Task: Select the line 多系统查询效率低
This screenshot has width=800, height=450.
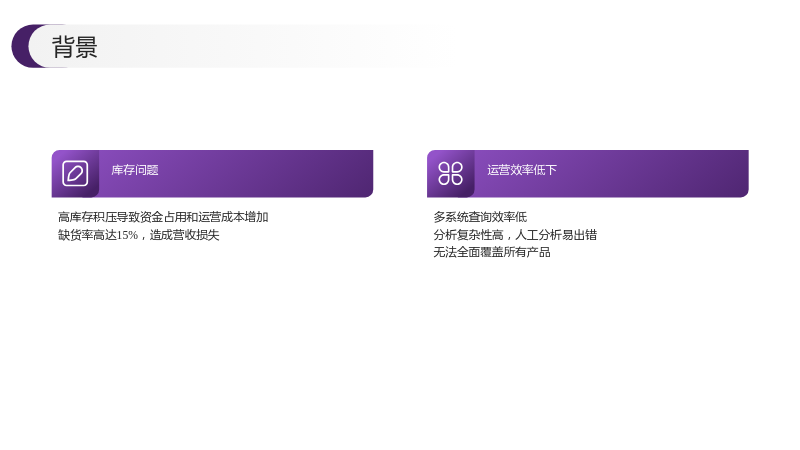Action: click(x=480, y=217)
